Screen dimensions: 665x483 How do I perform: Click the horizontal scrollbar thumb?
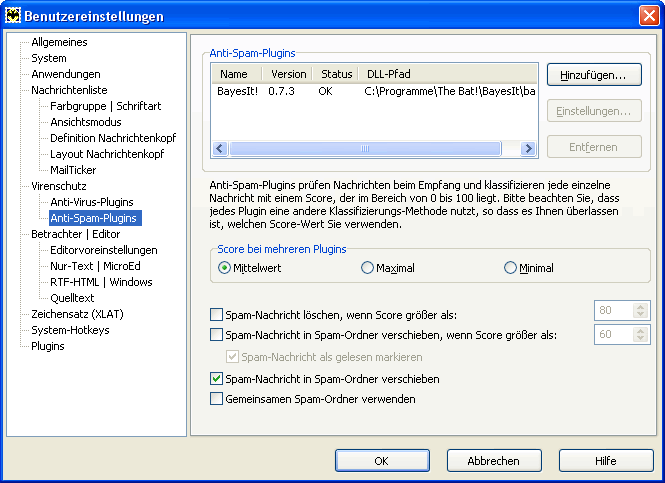click(365, 148)
